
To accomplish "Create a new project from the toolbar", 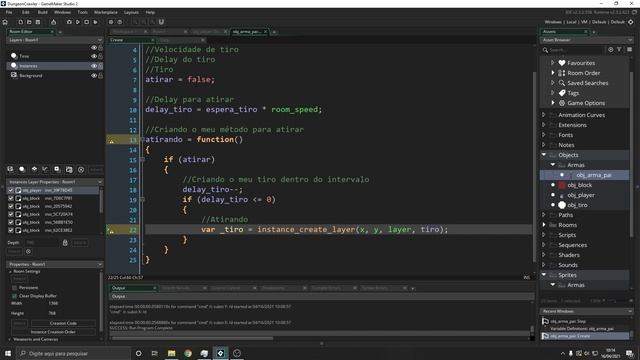I will 20,22.
